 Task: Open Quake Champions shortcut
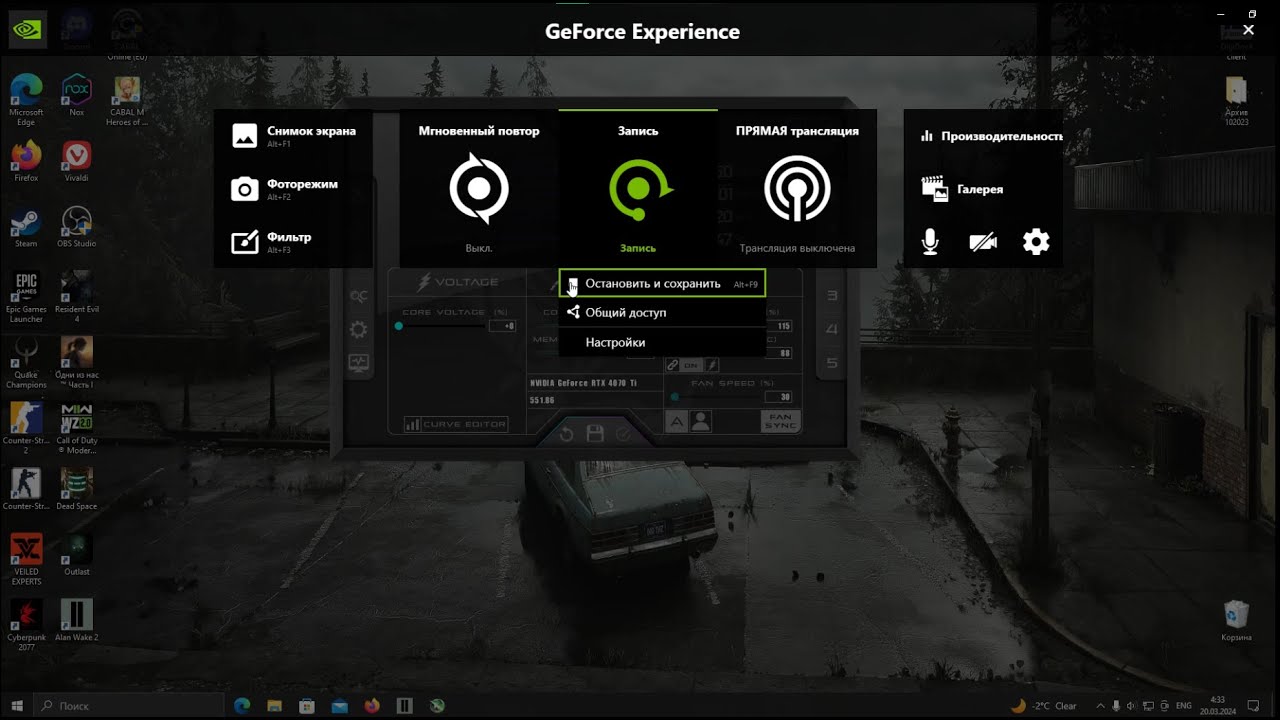pyautogui.click(x=26, y=362)
